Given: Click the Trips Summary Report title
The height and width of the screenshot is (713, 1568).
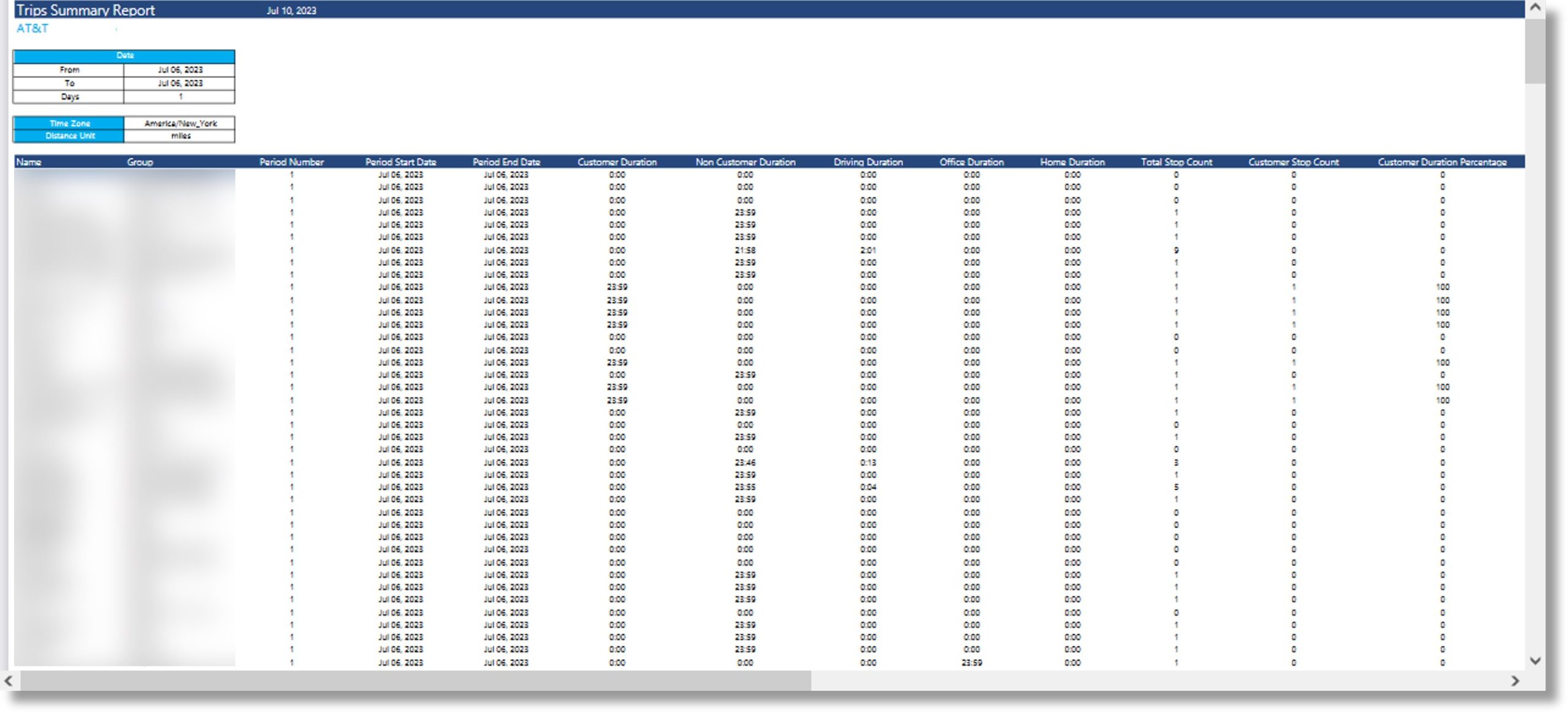Looking at the screenshot, I should click(85, 10).
